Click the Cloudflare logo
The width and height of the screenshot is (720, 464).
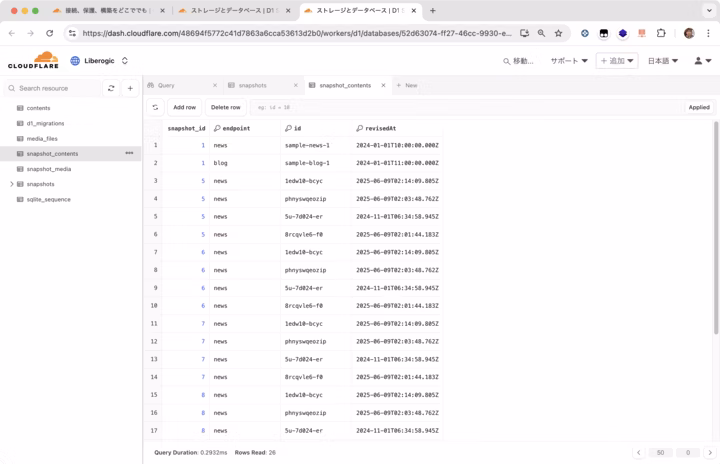[x=33, y=61]
